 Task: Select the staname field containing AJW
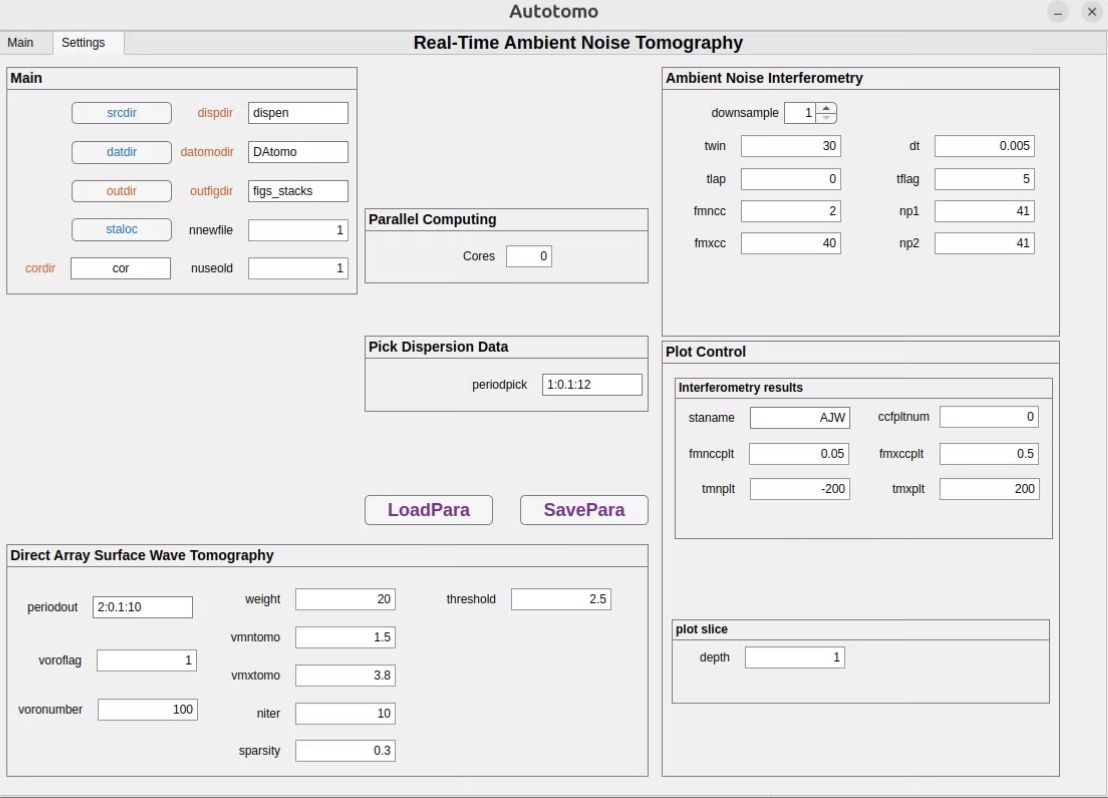(799, 418)
